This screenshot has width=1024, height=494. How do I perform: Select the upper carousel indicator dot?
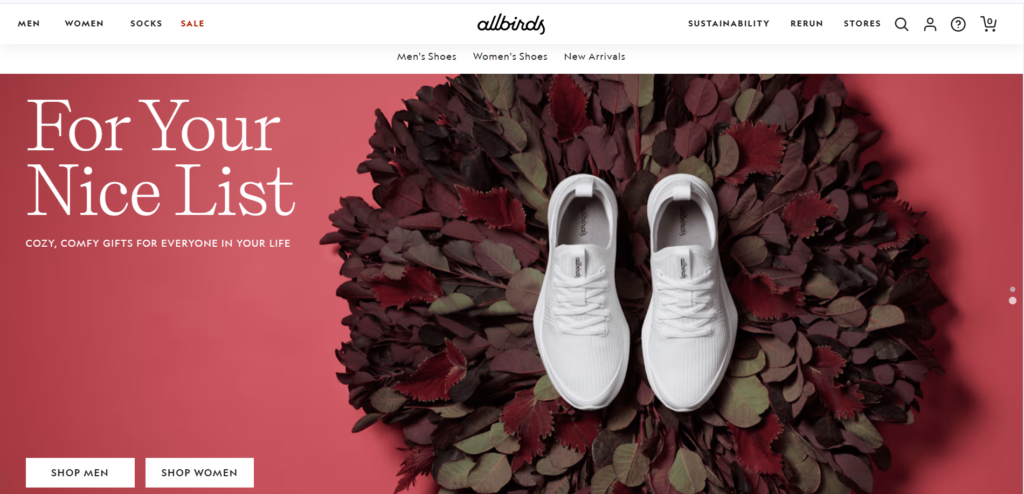click(1012, 289)
